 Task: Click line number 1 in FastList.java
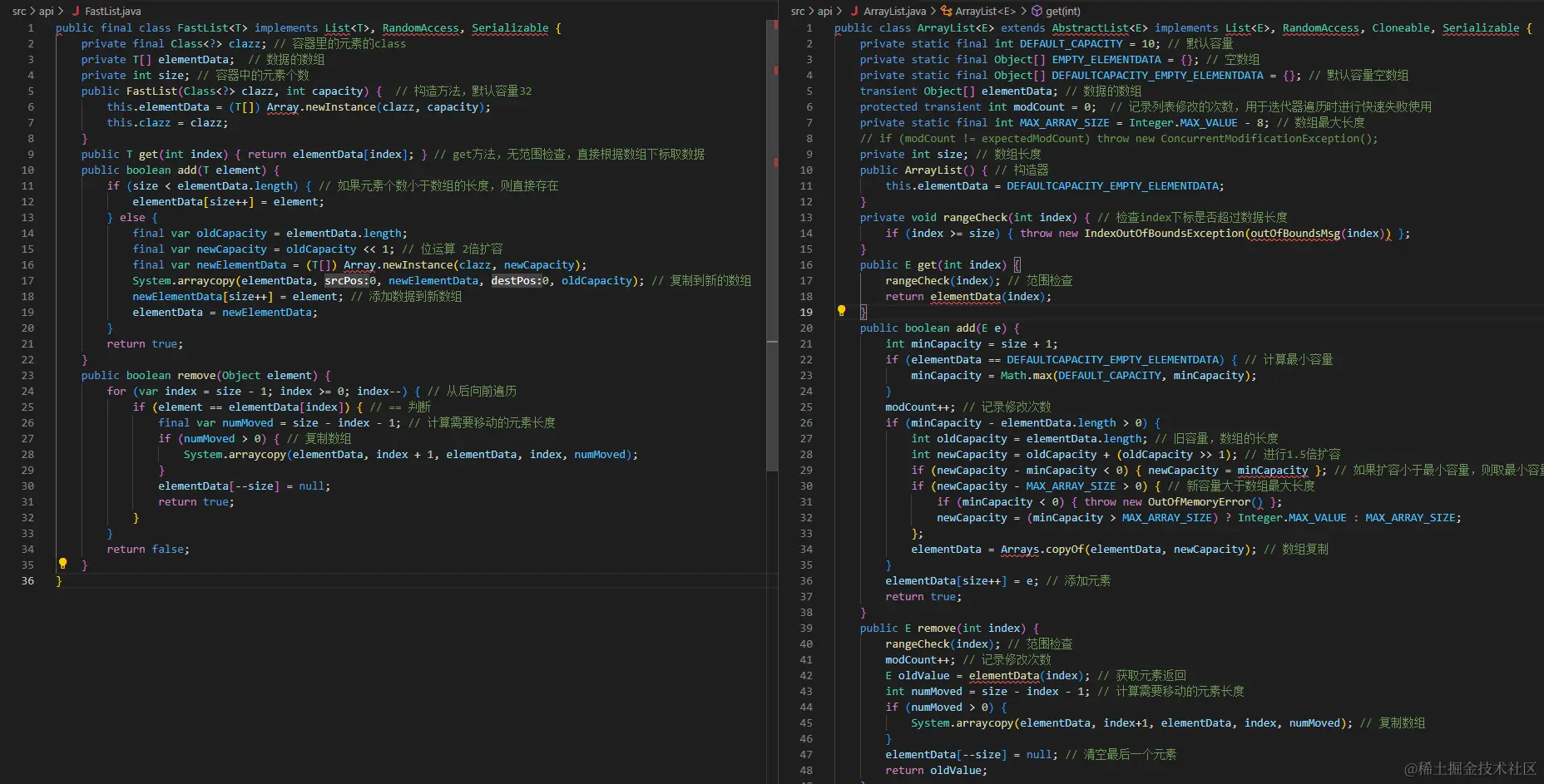31,28
